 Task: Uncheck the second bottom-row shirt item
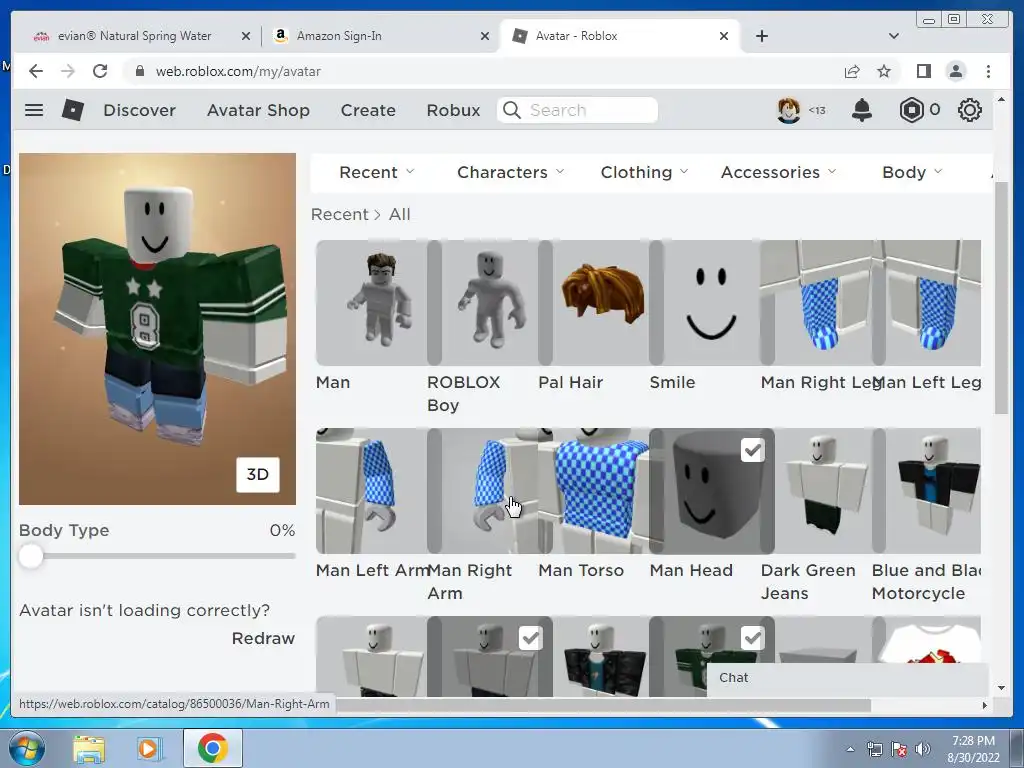(530, 638)
